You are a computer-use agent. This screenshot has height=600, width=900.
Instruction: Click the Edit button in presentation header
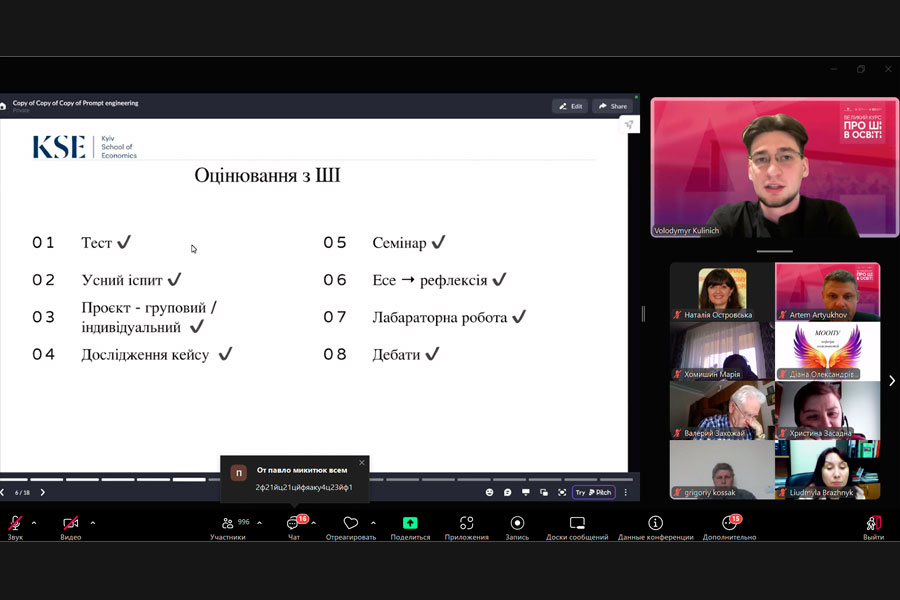tap(570, 106)
